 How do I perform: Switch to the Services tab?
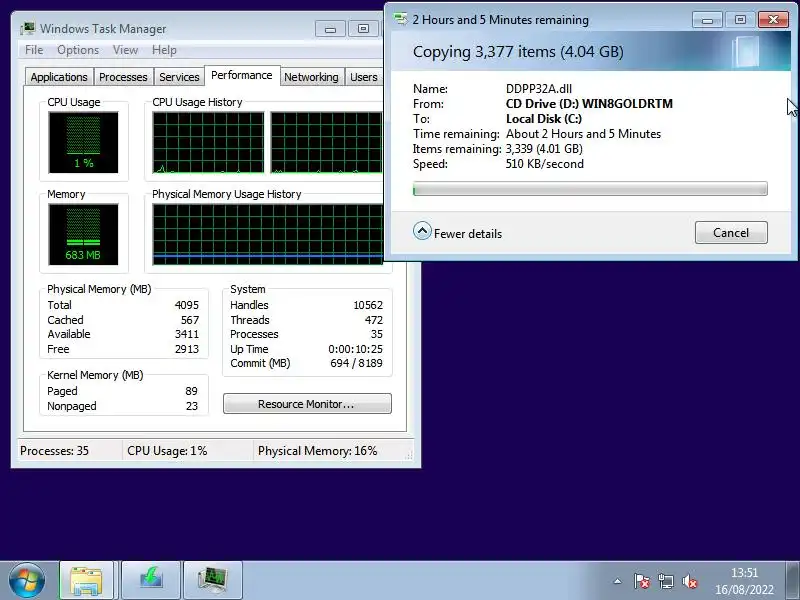(179, 77)
